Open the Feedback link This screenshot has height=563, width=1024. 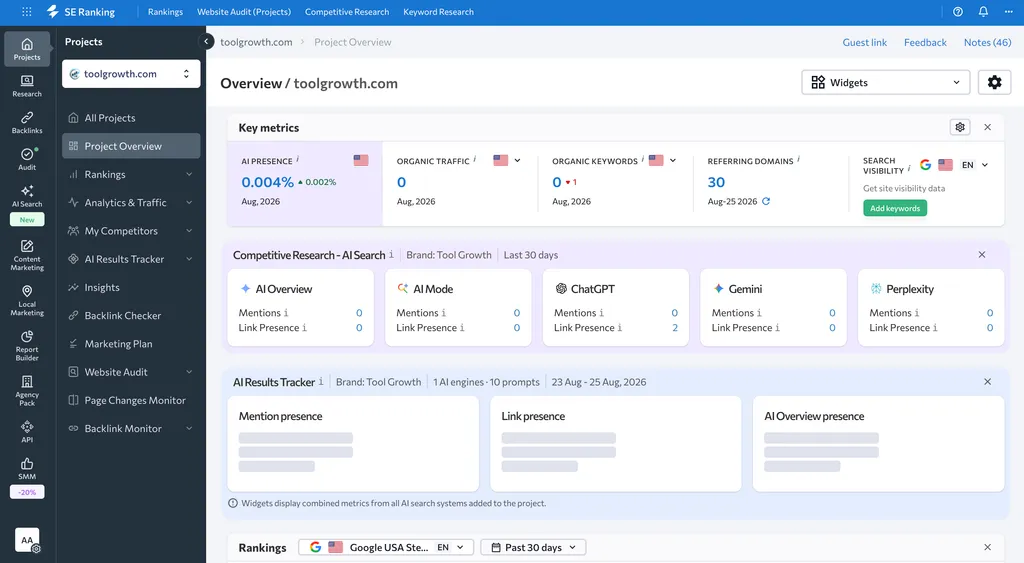[925, 42]
